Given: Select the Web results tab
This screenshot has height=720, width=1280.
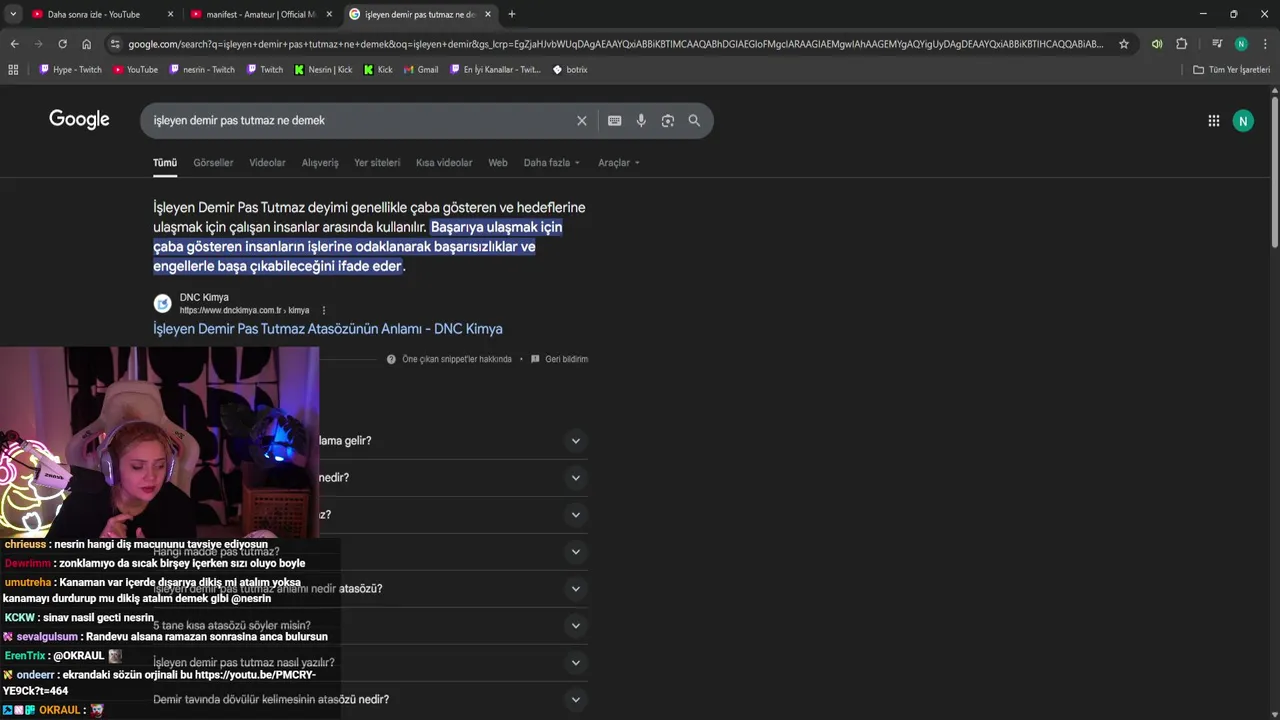Looking at the screenshot, I should point(498,163).
